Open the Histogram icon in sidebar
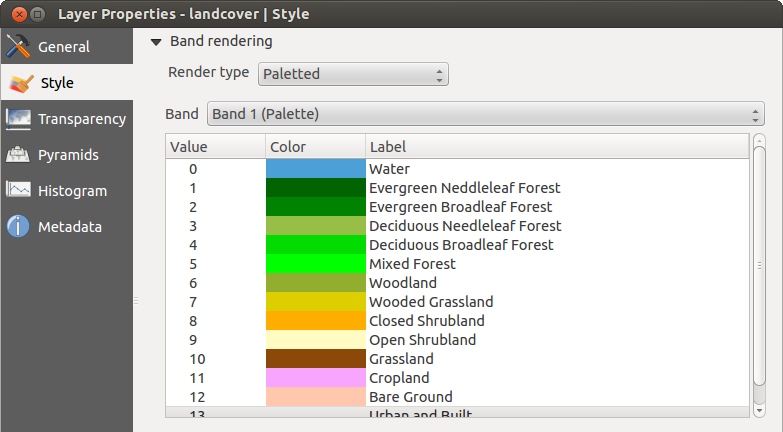The width and height of the screenshot is (783, 432). (18, 191)
